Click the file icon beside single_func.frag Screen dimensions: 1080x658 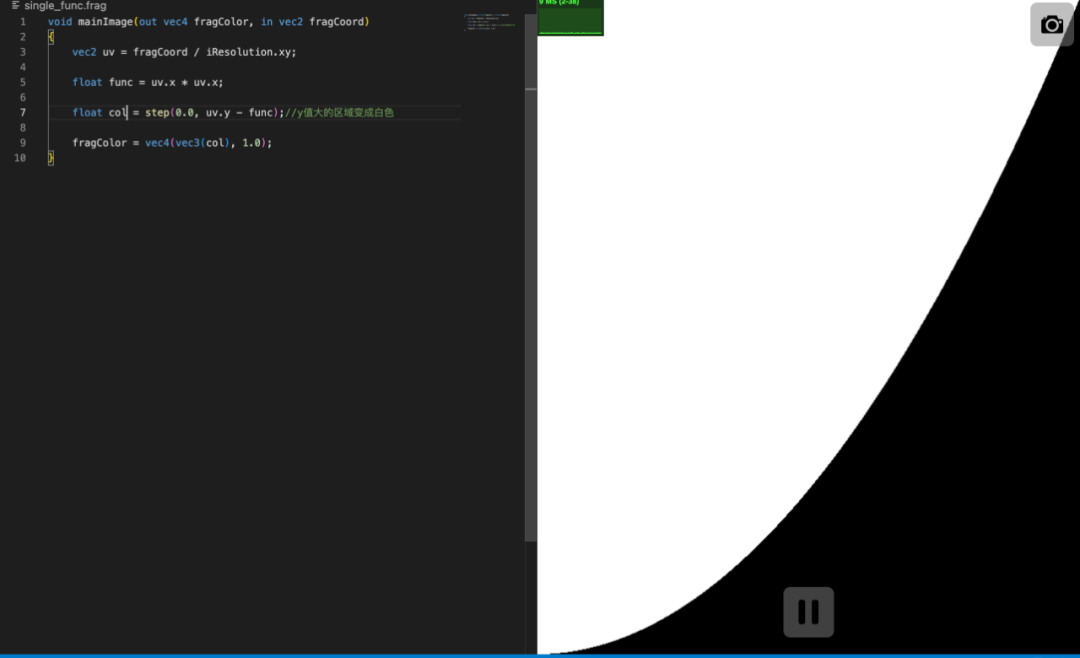point(15,6)
